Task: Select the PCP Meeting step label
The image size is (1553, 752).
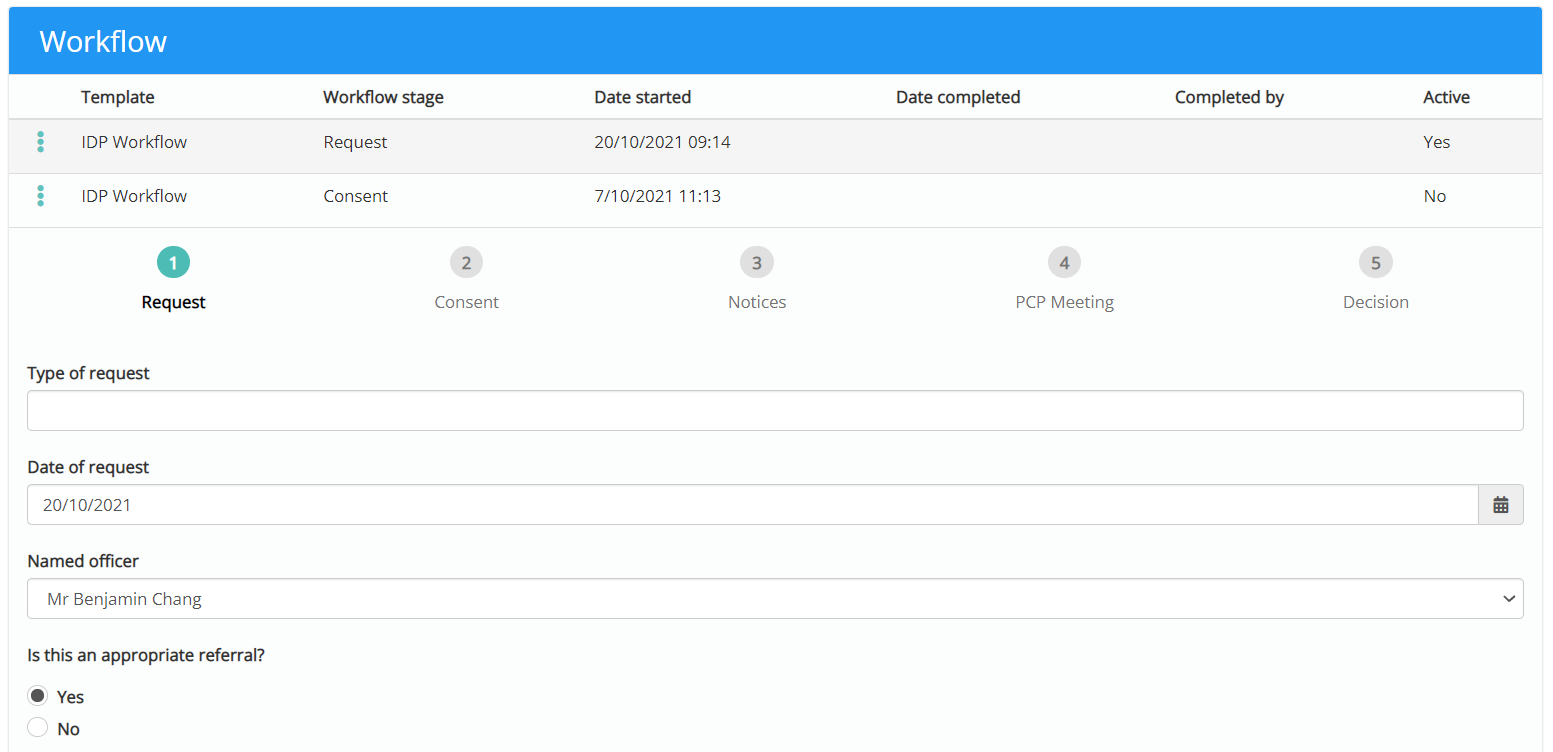Action: 1064,302
